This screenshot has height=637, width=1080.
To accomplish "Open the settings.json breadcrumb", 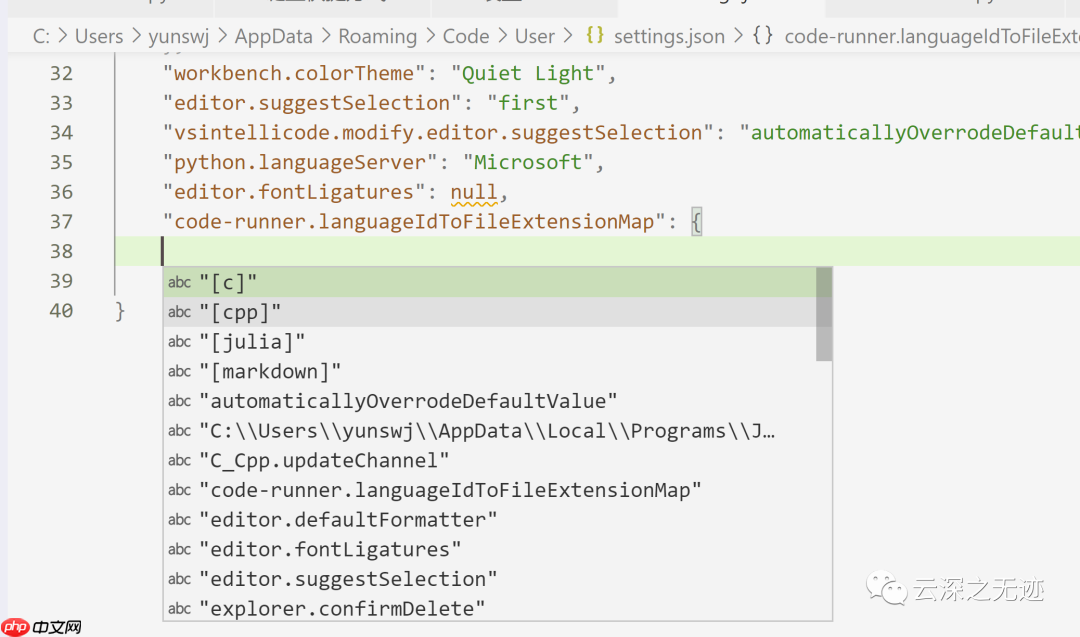I will tap(669, 36).
